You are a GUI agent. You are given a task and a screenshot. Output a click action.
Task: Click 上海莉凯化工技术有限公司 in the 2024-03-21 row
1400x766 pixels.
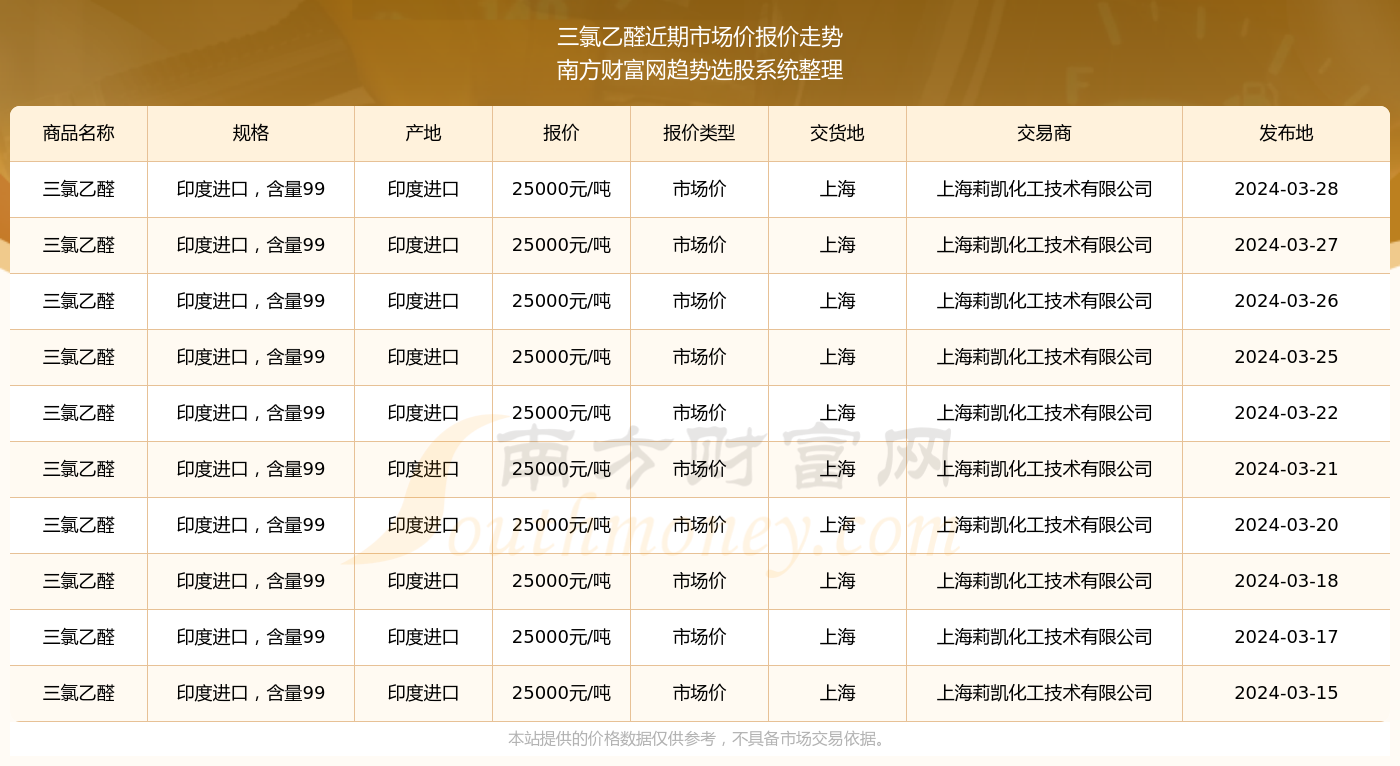[1044, 469]
